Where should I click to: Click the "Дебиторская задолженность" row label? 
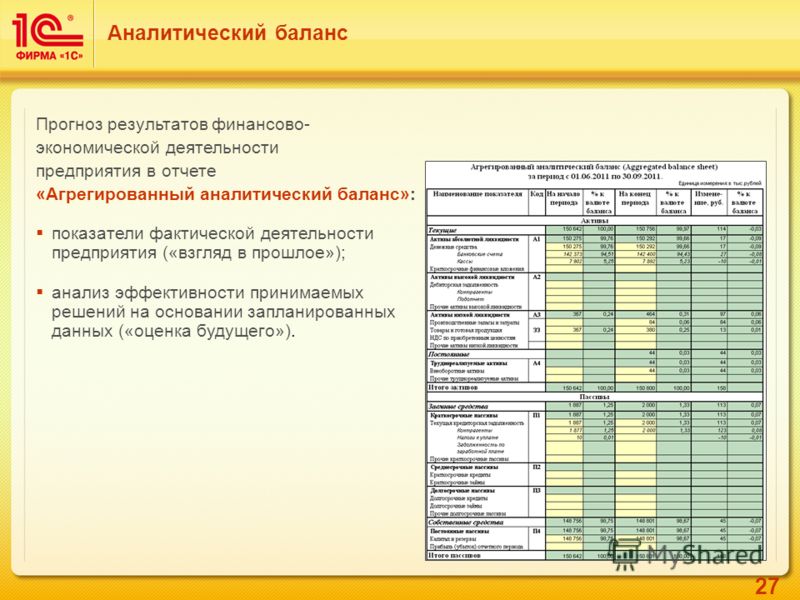coord(463,285)
